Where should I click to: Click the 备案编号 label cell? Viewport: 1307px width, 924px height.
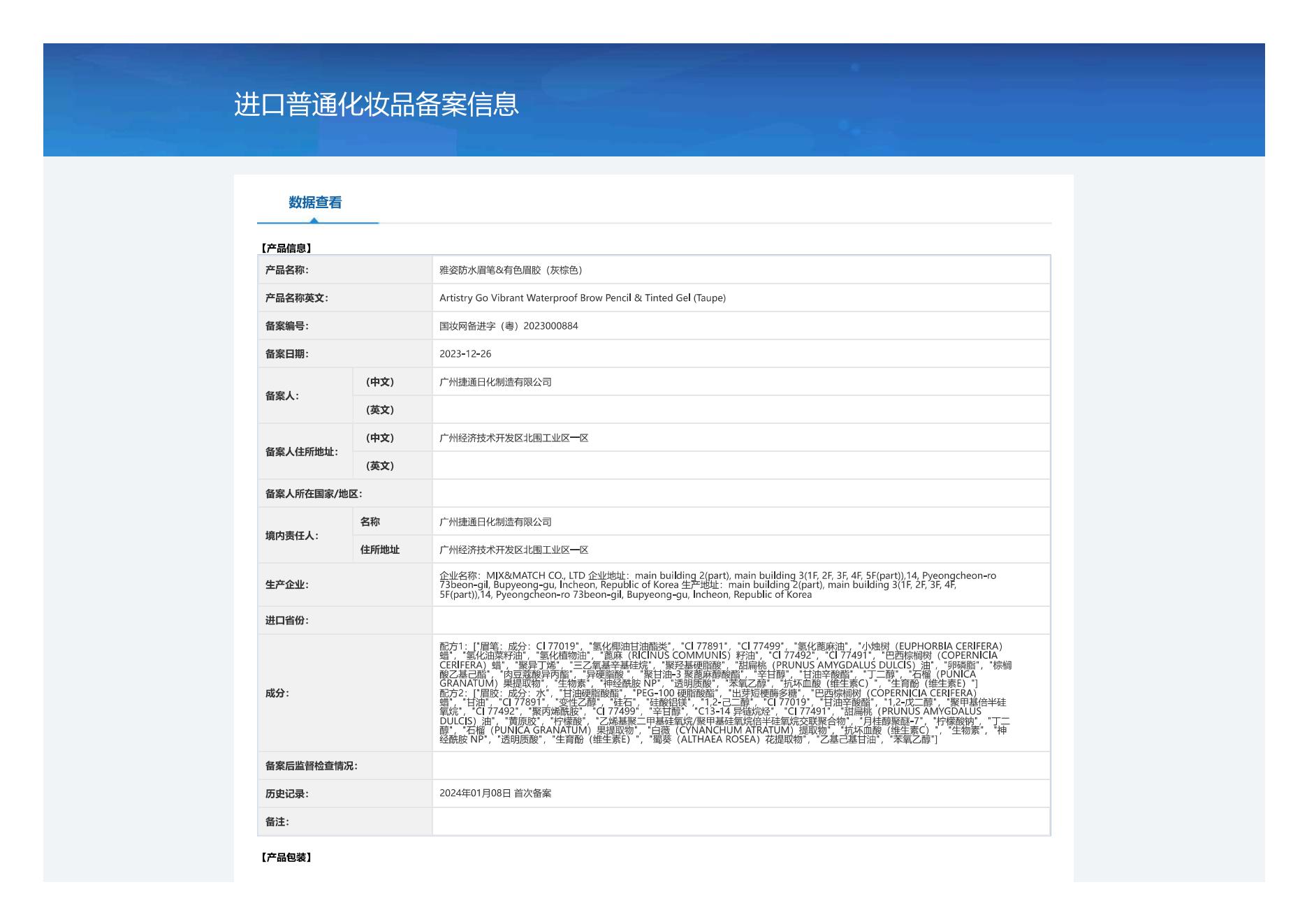click(x=345, y=325)
